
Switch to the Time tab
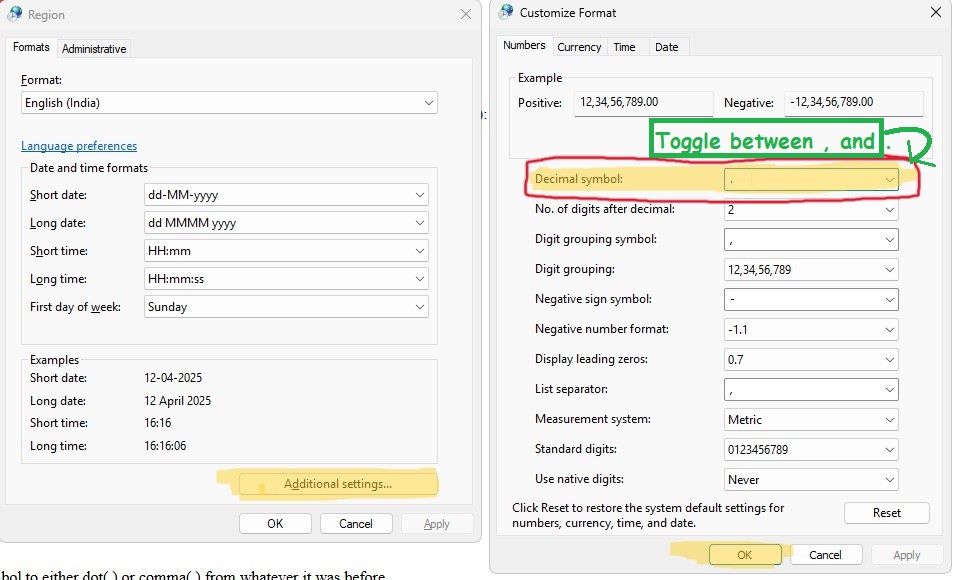[624, 47]
